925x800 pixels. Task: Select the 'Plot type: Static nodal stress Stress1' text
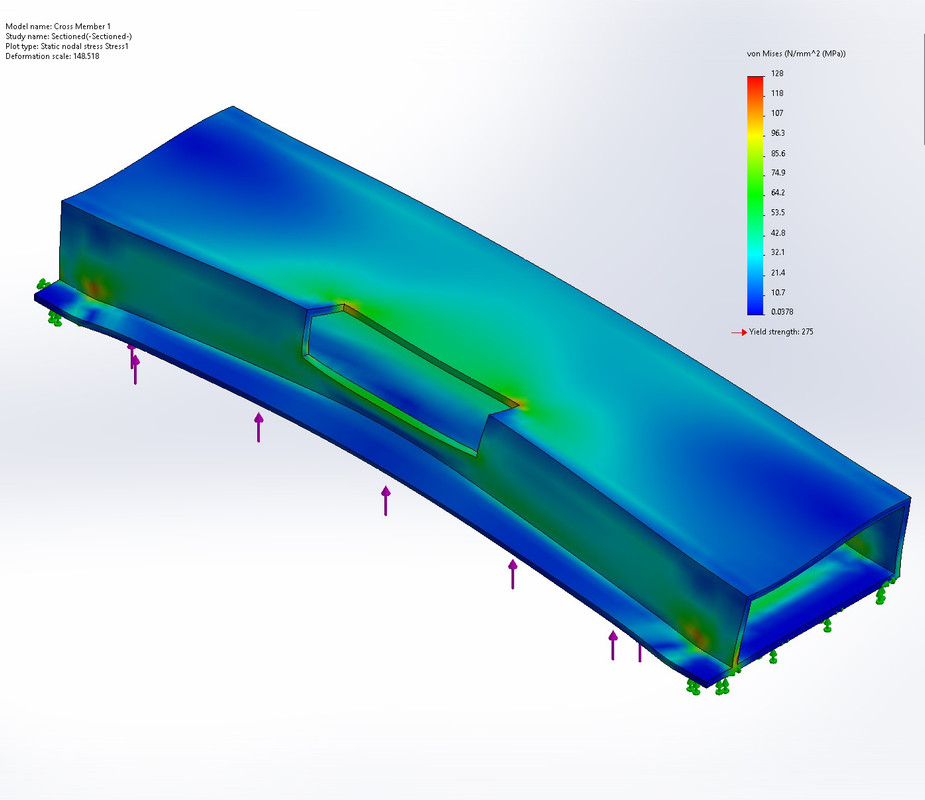(67, 47)
